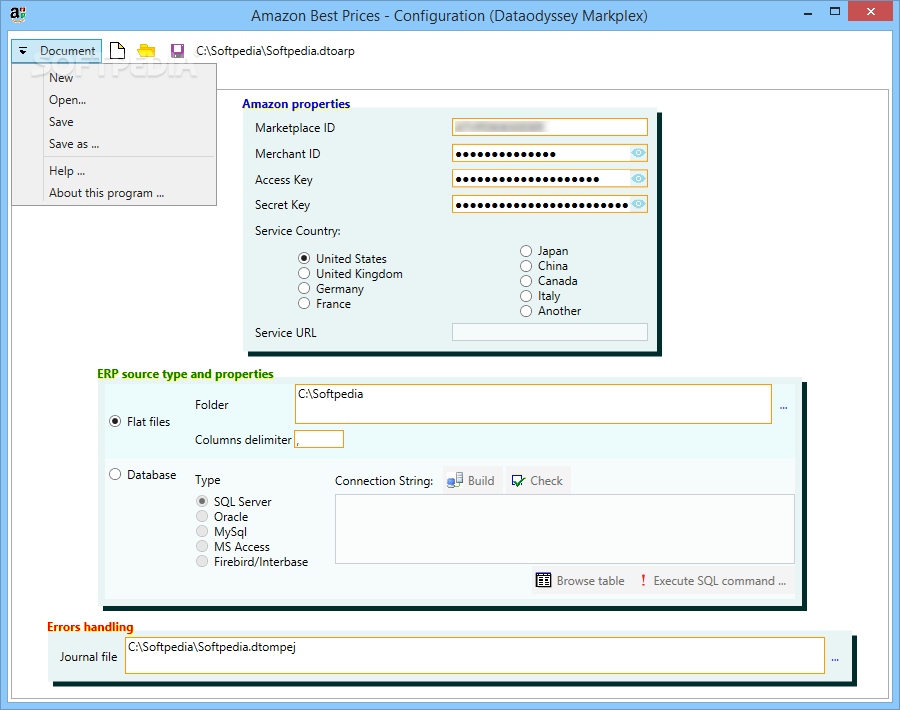Reveal the Access Key with the eye icon

(x=638, y=179)
